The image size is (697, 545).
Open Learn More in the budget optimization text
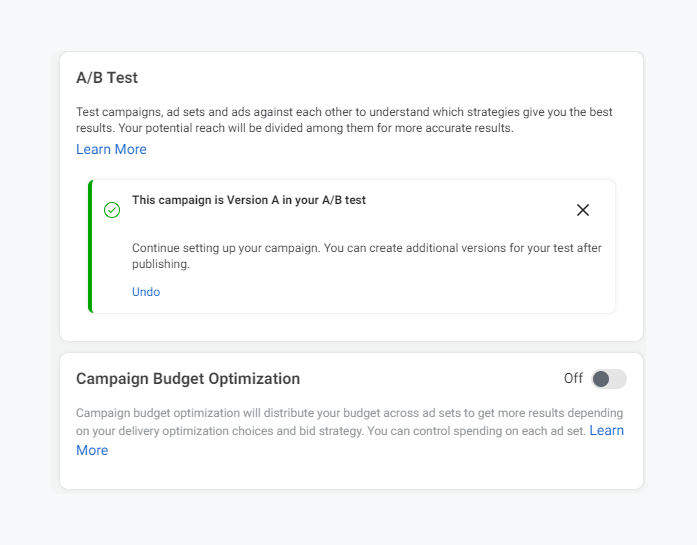pyautogui.click(x=606, y=430)
